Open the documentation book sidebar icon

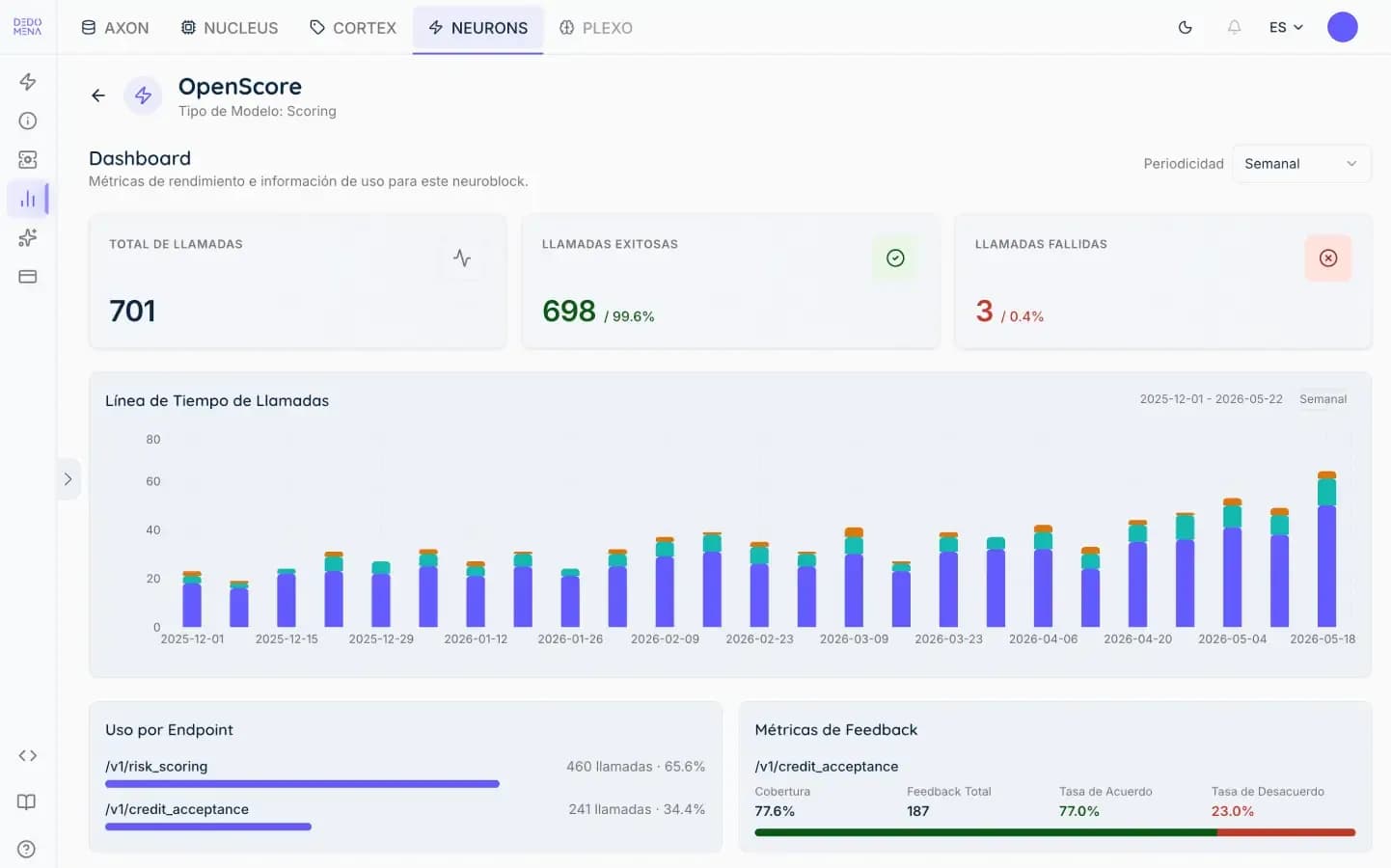tap(28, 802)
